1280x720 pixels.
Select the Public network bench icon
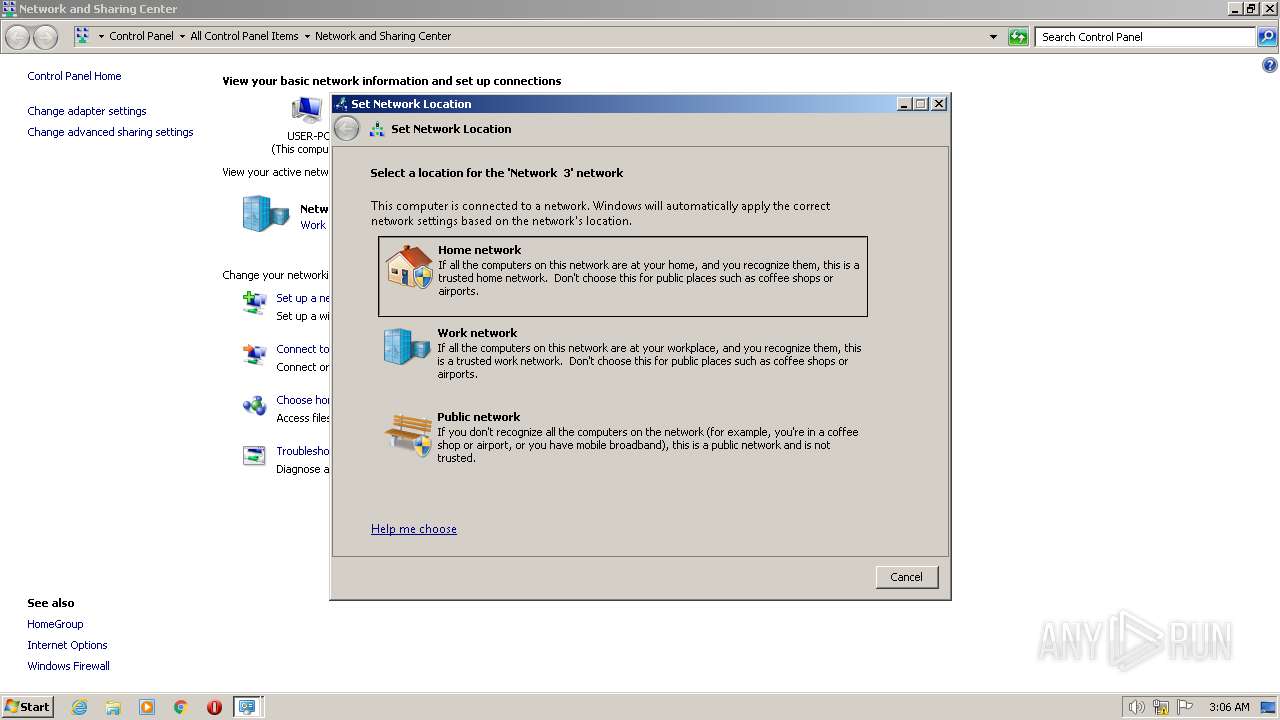click(x=408, y=435)
